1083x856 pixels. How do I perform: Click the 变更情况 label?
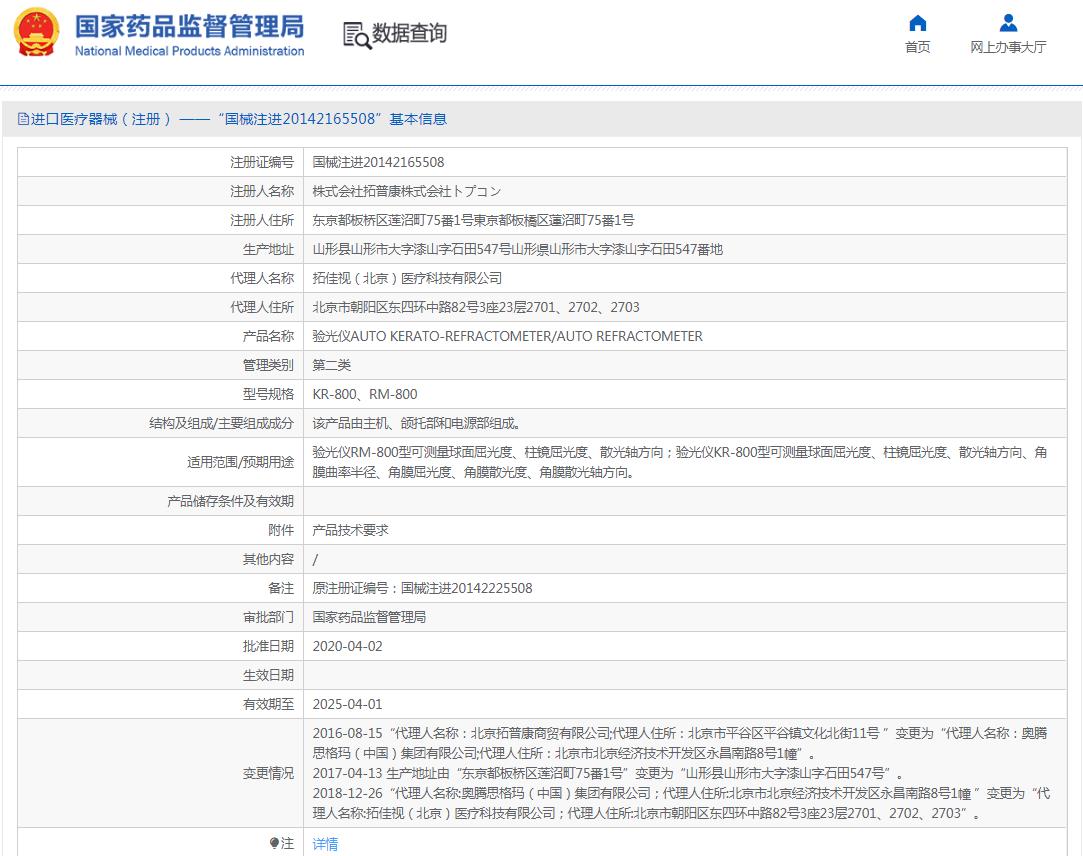tap(268, 773)
